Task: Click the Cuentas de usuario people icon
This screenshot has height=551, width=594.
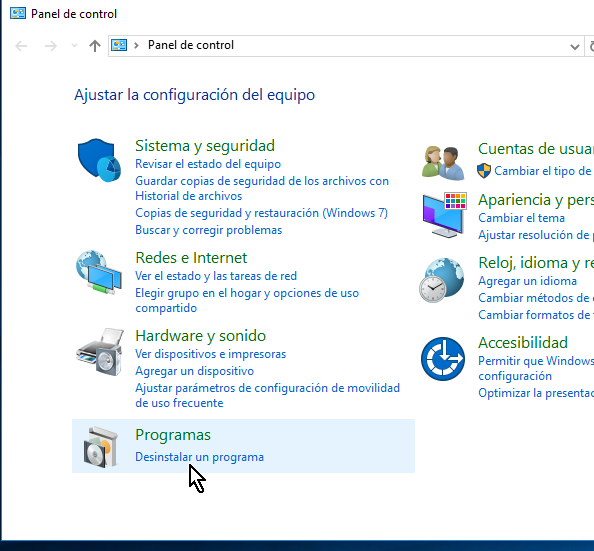Action: tap(443, 163)
